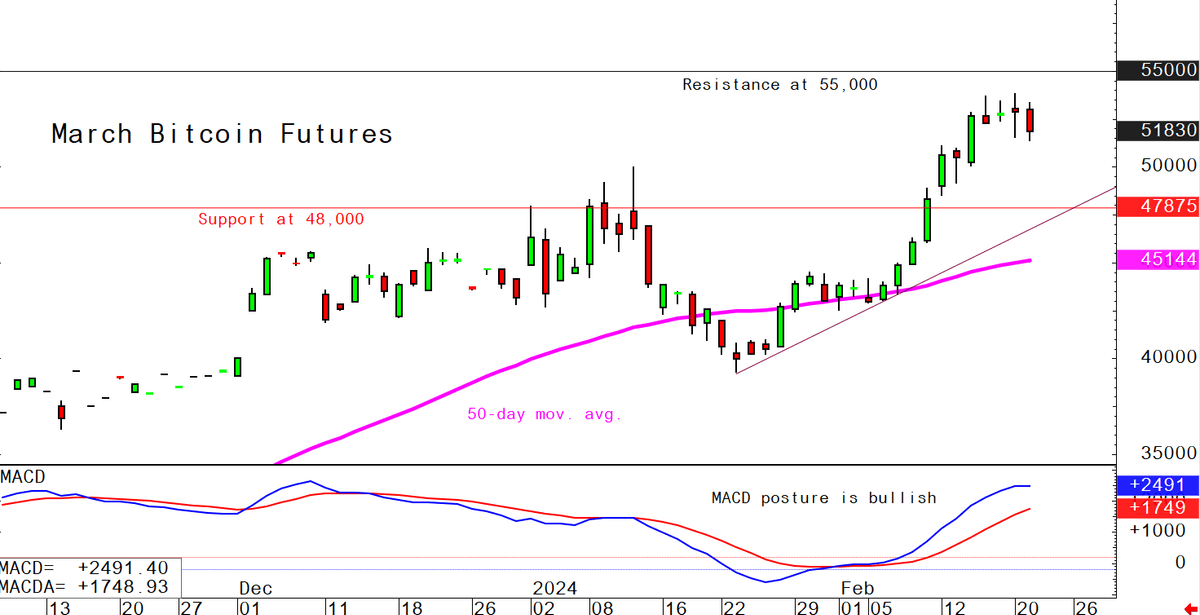The width and height of the screenshot is (1200, 615).
Task: Click the final red candlestick at 51830
Action: tap(1030, 121)
